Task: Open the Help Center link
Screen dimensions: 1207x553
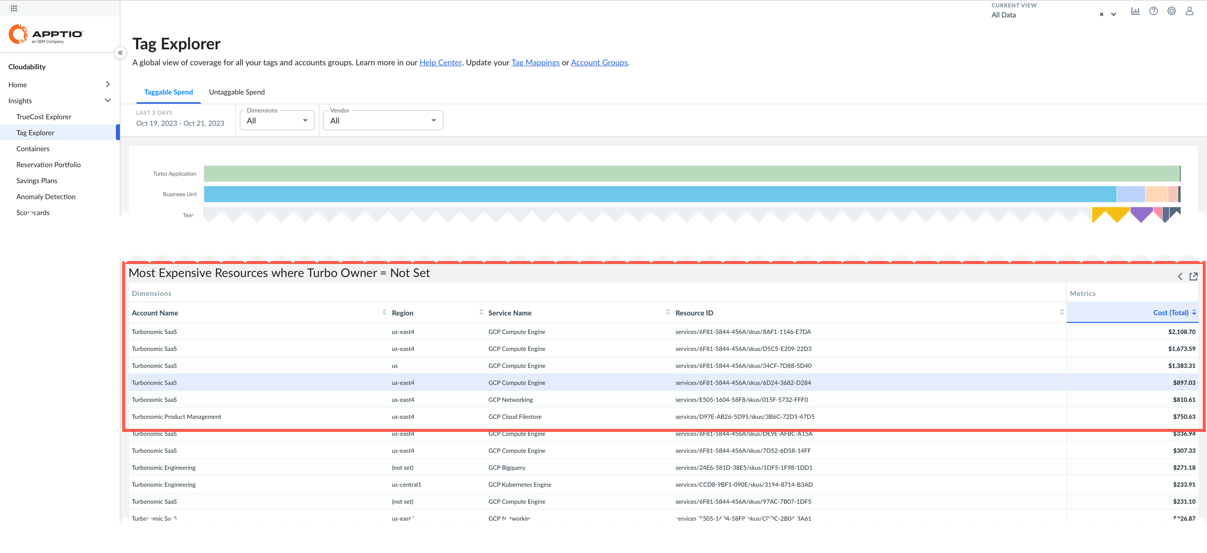Action: tap(441, 62)
